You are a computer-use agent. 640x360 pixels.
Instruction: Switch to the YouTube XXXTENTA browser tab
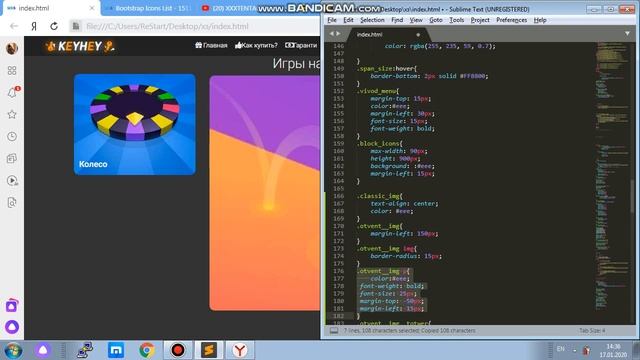click(x=231, y=8)
